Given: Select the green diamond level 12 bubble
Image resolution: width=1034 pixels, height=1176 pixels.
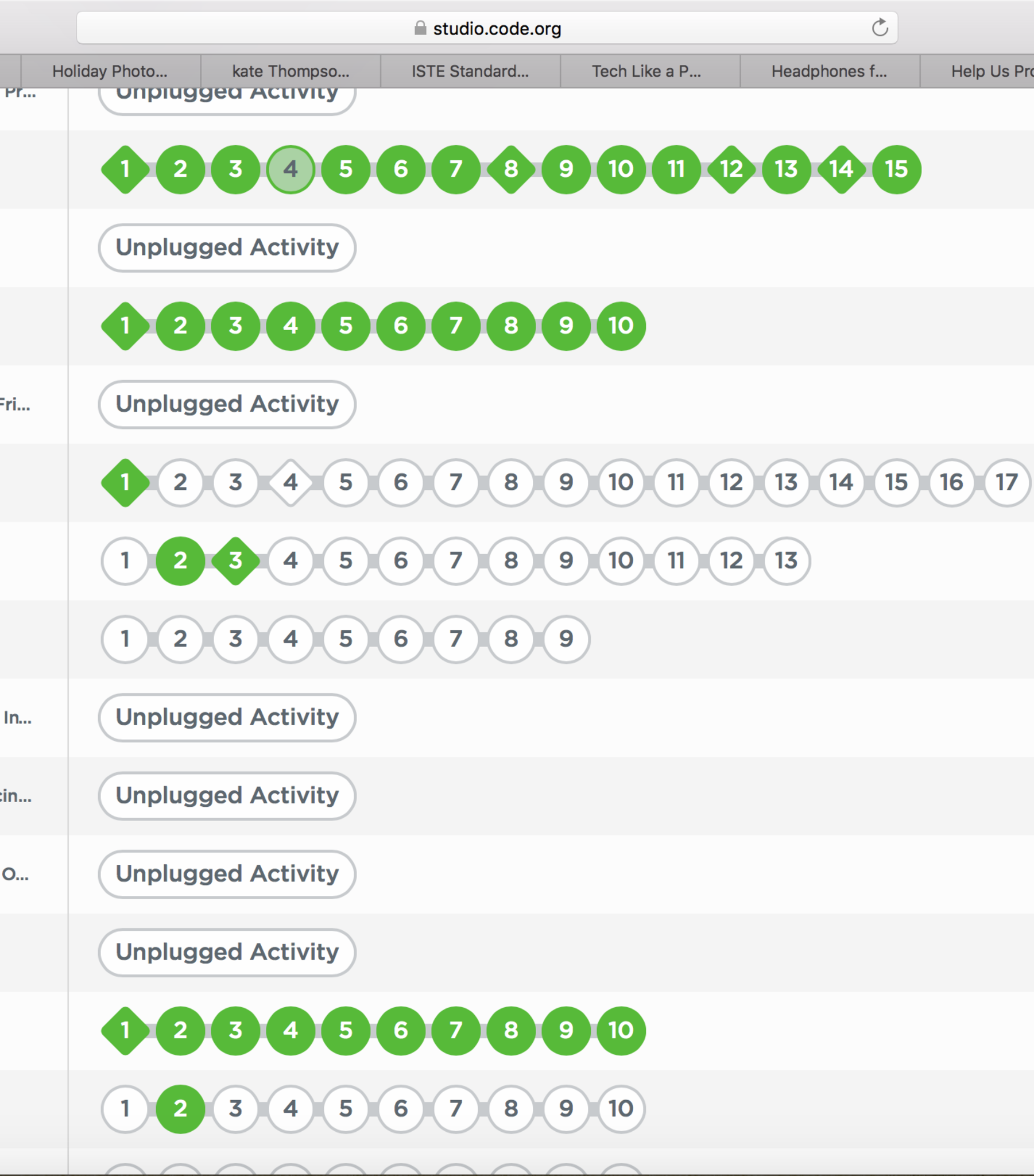Looking at the screenshot, I should click(731, 169).
